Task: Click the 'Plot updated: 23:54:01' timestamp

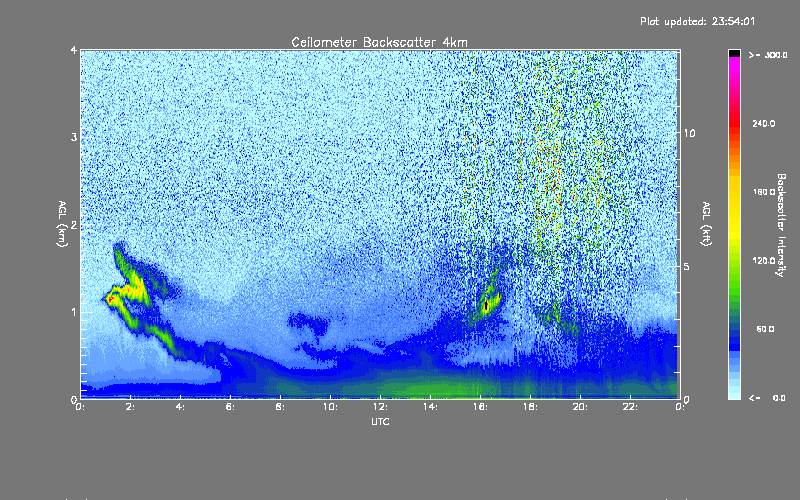Action: pyautogui.click(x=697, y=21)
